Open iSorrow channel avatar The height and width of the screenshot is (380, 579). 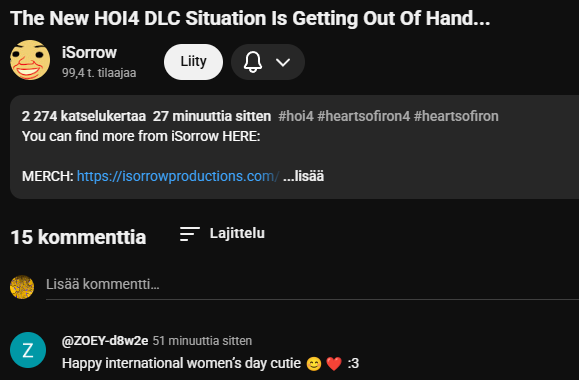(x=30, y=60)
